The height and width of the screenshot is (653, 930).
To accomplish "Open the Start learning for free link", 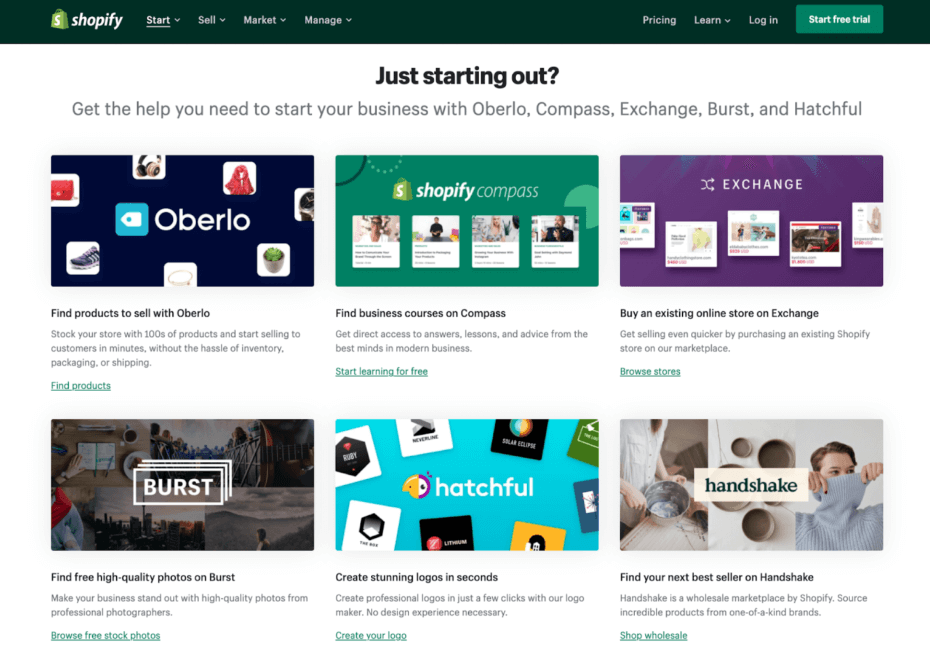I will click(x=381, y=371).
